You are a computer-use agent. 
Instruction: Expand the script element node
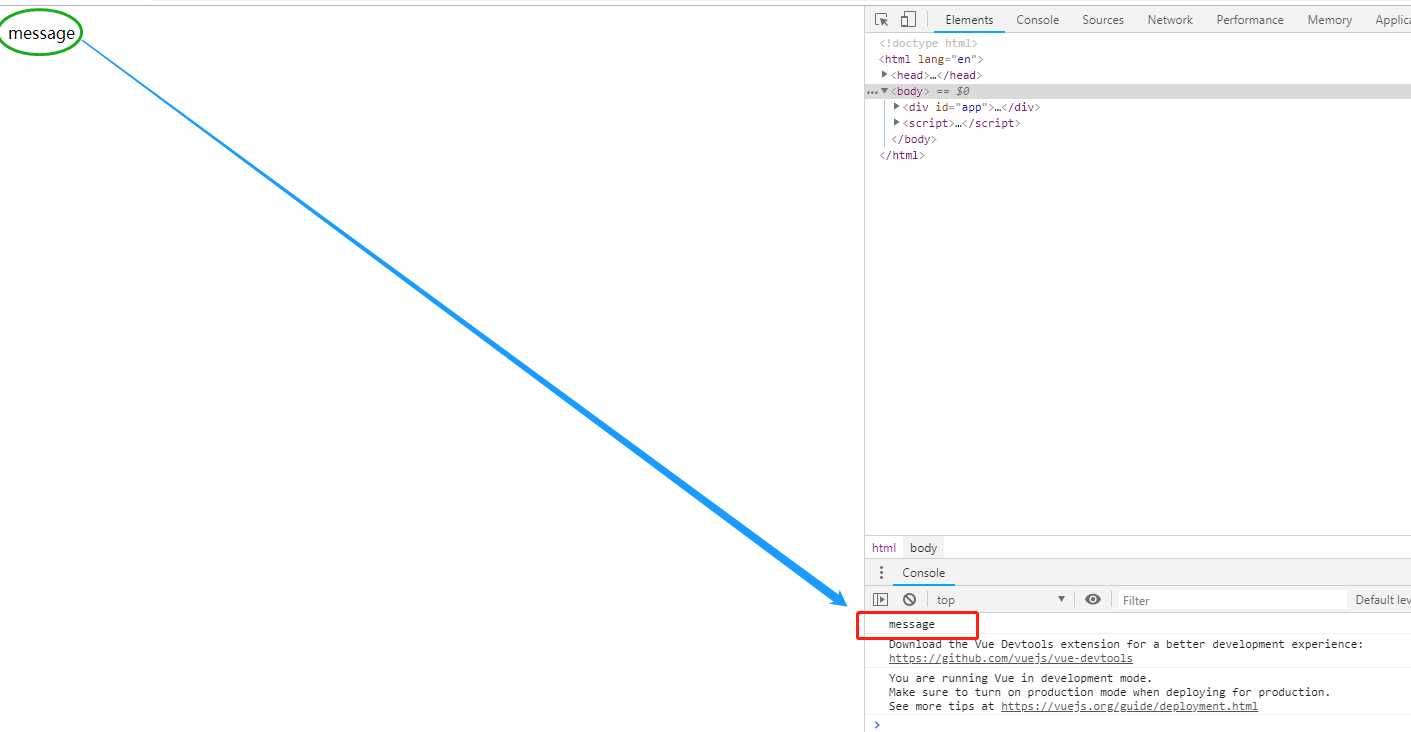click(896, 123)
